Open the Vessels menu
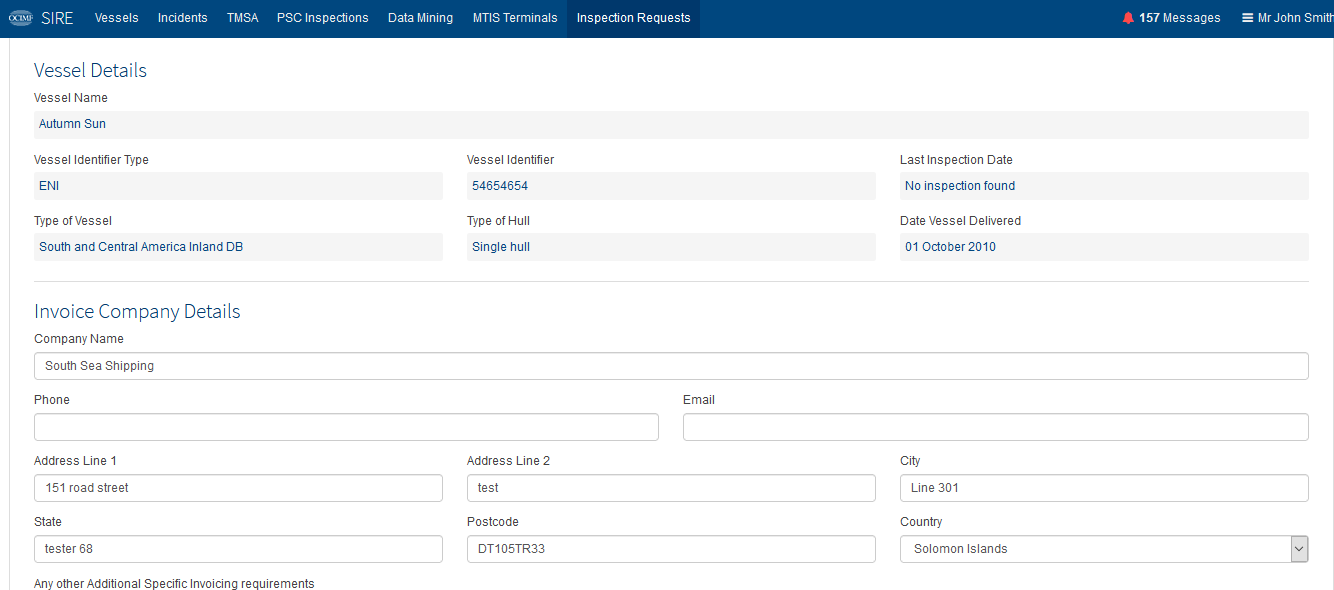 click(x=117, y=18)
